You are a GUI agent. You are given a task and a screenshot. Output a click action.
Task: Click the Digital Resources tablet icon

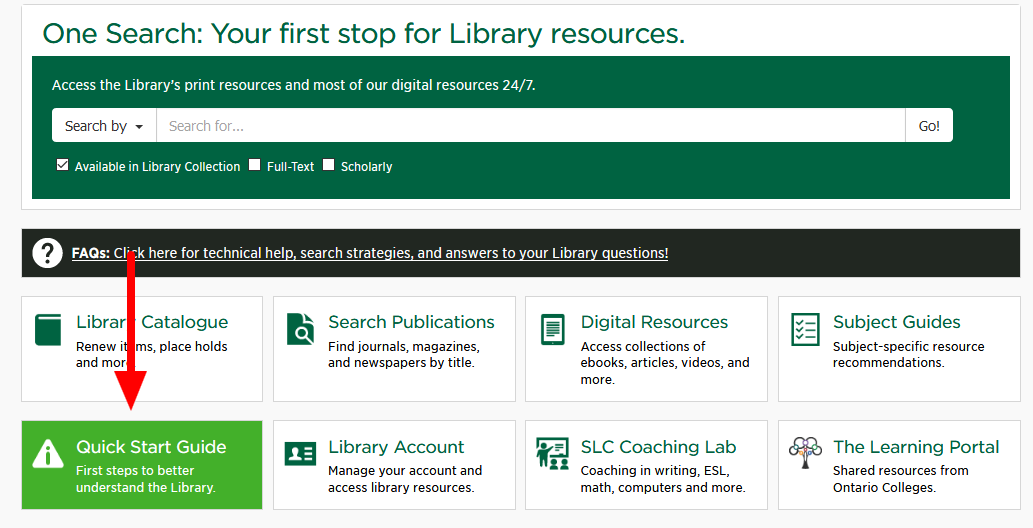point(552,329)
